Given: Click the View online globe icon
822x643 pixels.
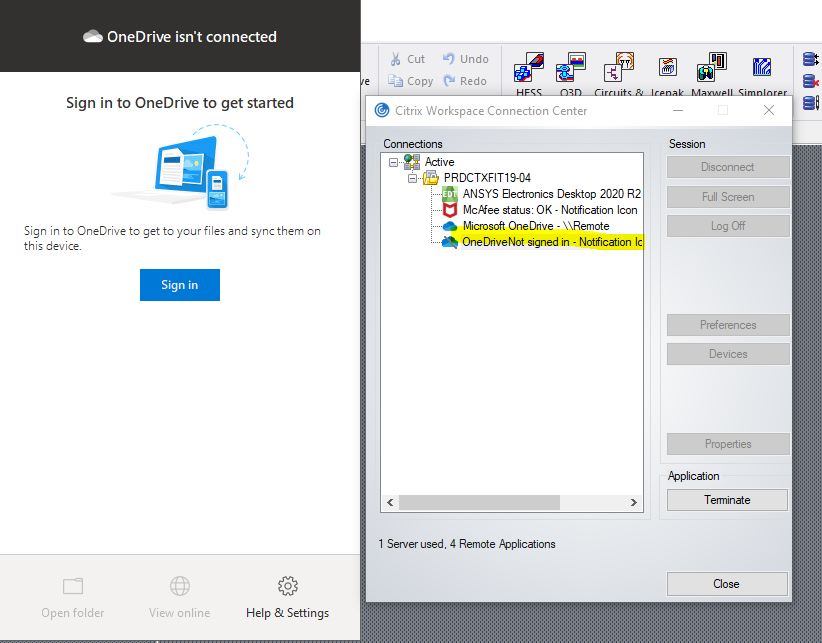Looking at the screenshot, I should (180, 586).
